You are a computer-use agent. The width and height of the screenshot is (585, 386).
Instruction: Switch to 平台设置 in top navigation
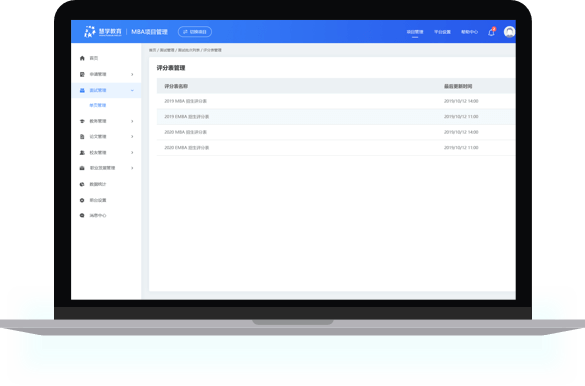[442, 32]
